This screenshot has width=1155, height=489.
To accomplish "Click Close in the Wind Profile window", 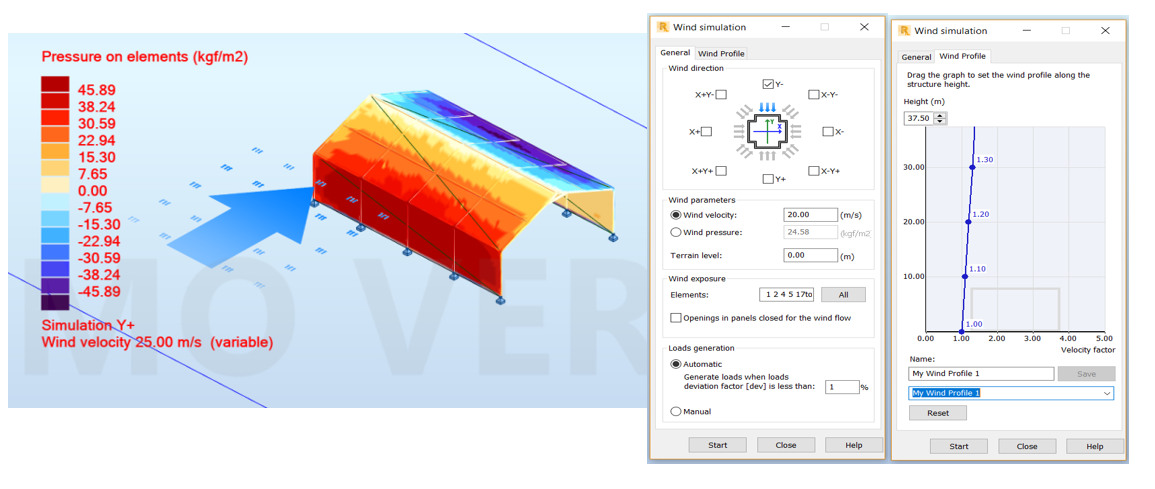I will point(1027,446).
